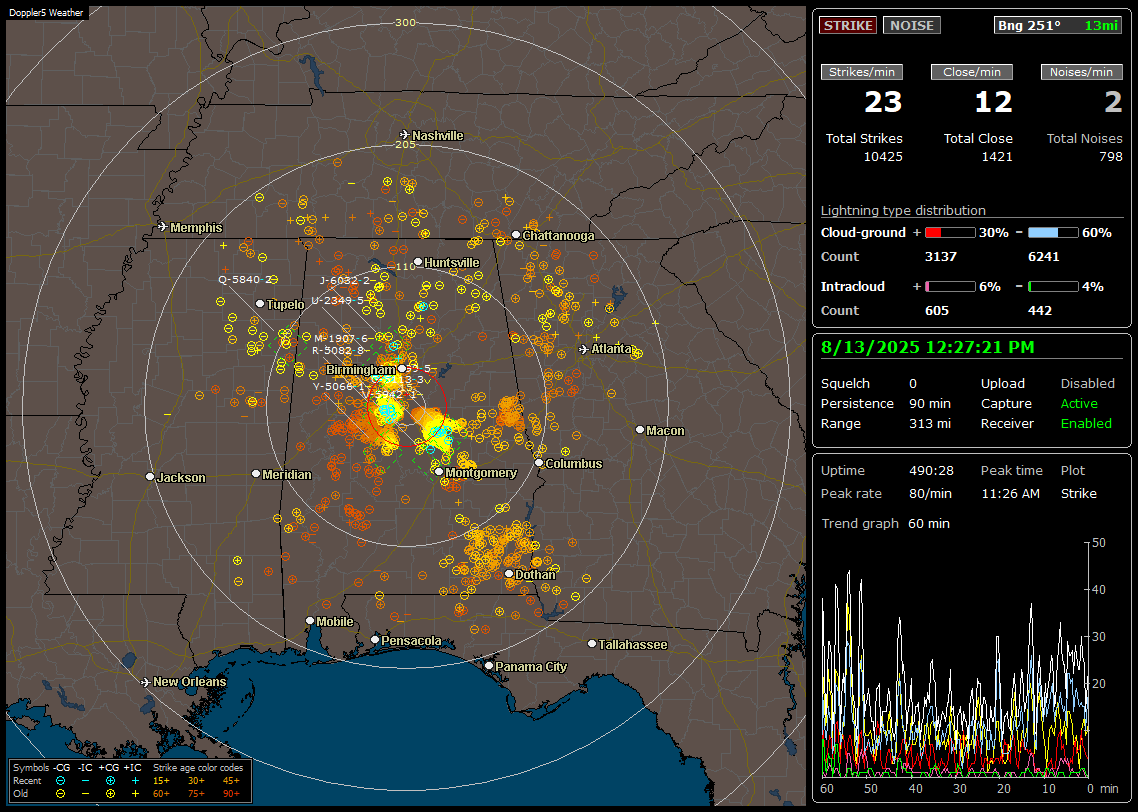Select the Macon city marker dot

pyautogui.click(x=640, y=430)
